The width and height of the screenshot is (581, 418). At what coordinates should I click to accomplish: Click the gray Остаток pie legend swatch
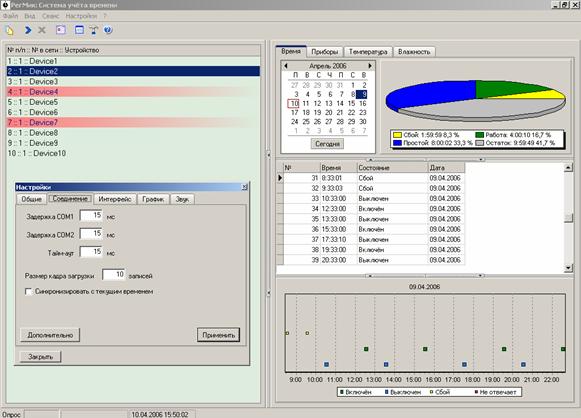point(479,143)
